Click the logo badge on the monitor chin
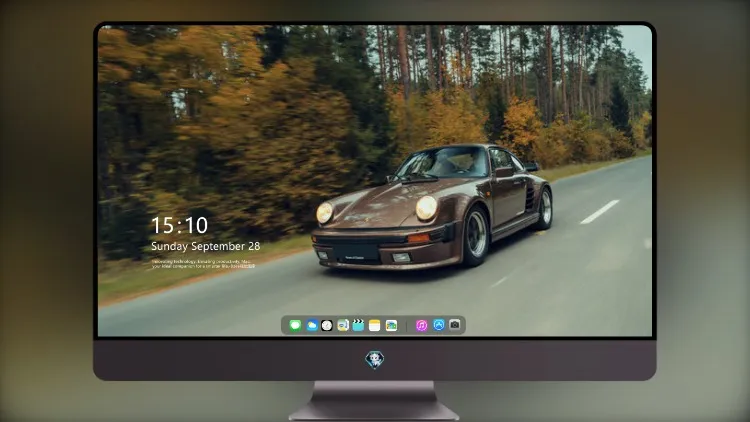 [x=375, y=360]
